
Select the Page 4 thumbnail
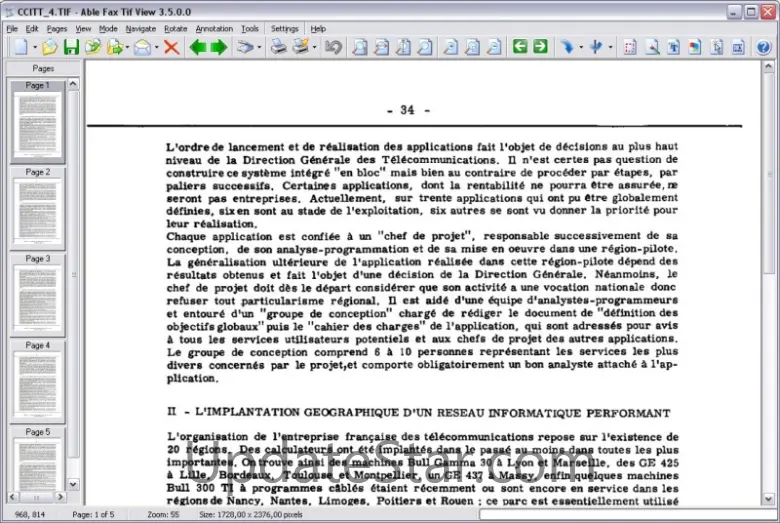coord(38,382)
